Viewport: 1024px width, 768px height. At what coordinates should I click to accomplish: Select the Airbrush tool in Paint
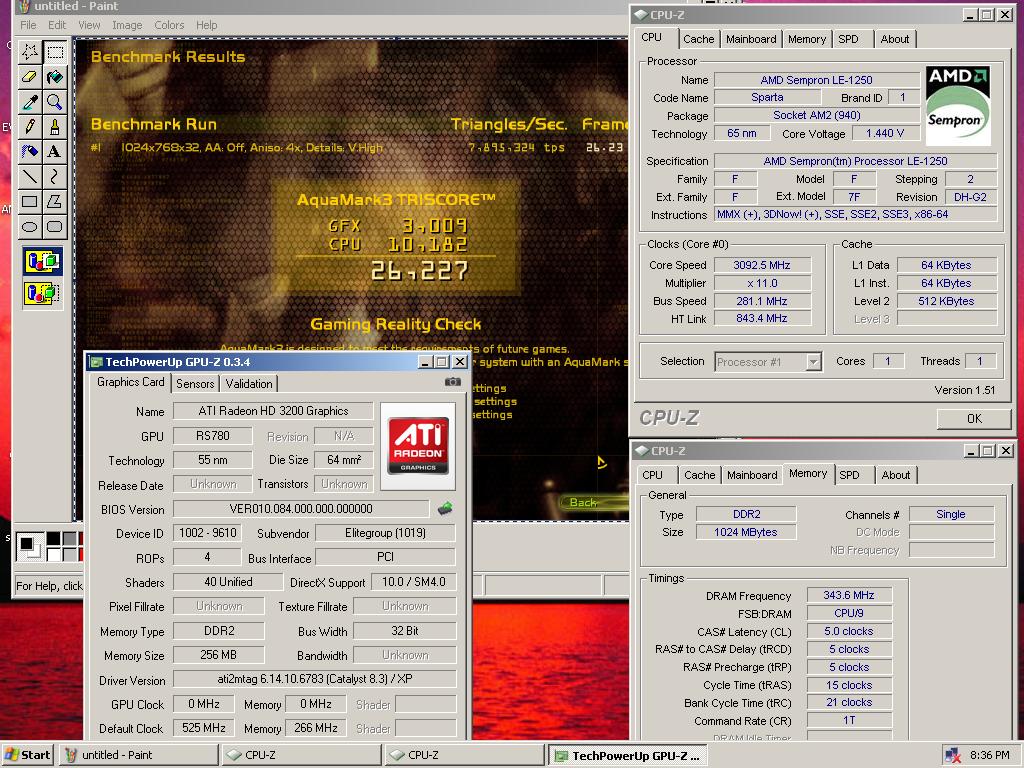point(30,151)
